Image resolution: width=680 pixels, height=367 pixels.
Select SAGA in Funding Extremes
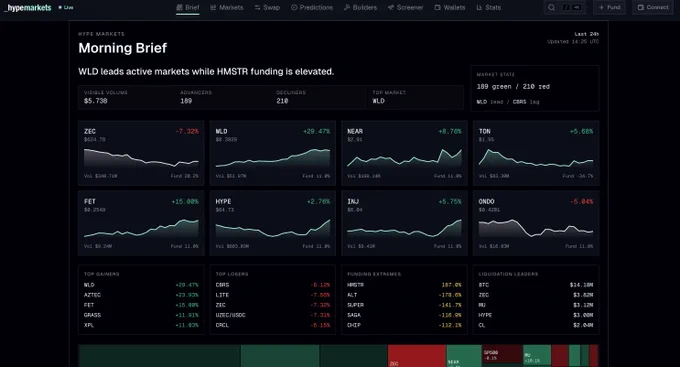pyautogui.click(x=404, y=315)
